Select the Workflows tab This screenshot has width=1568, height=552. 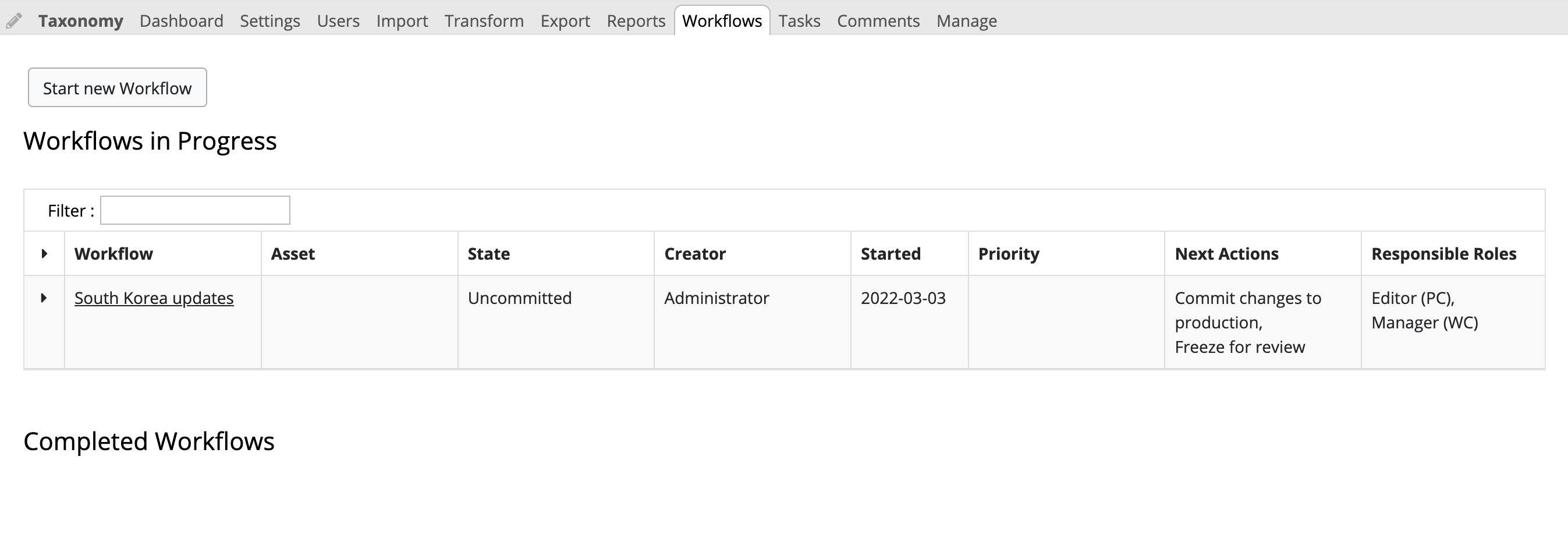click(722, 20)
